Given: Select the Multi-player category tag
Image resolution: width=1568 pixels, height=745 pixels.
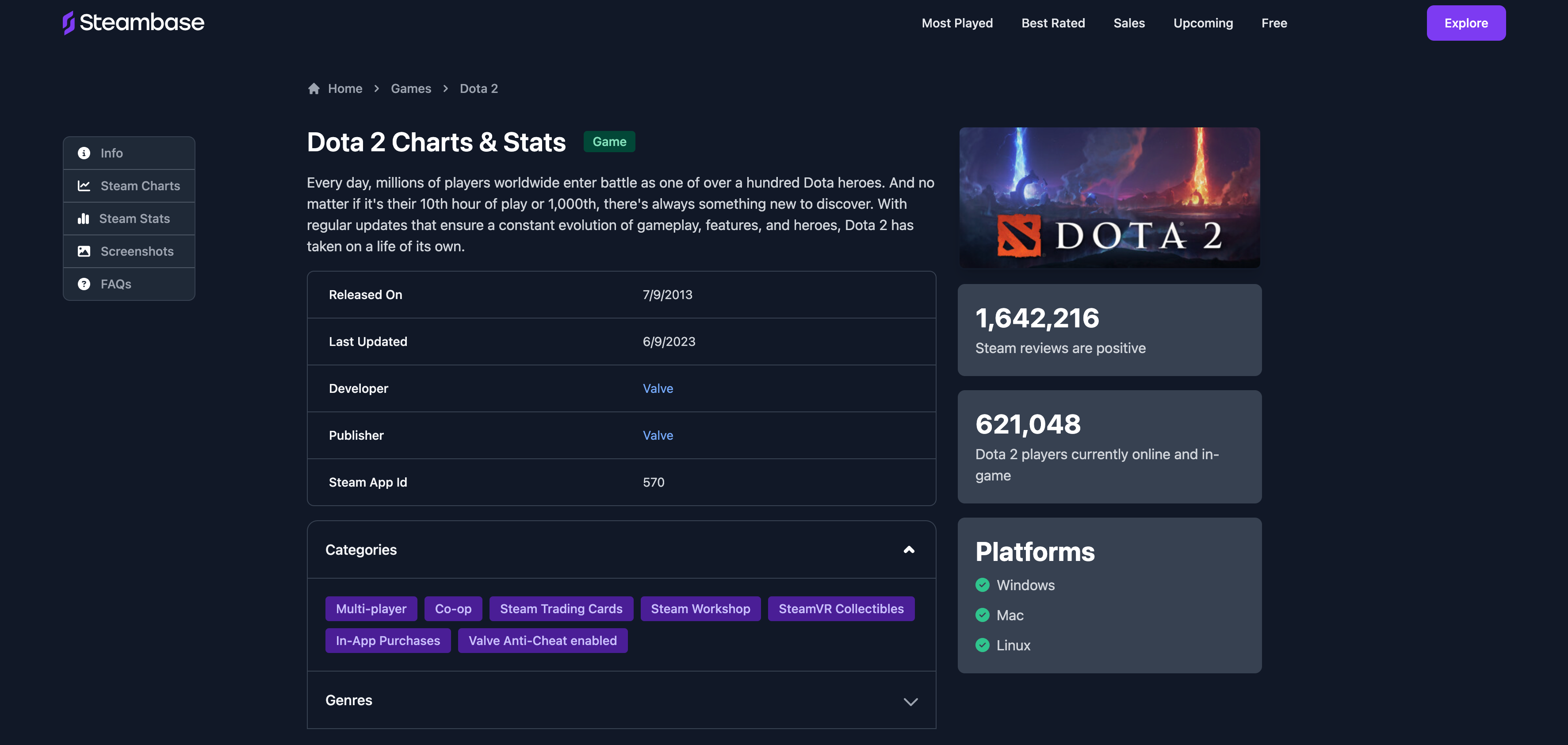Looking at the screenshot, I should [371, 609].
